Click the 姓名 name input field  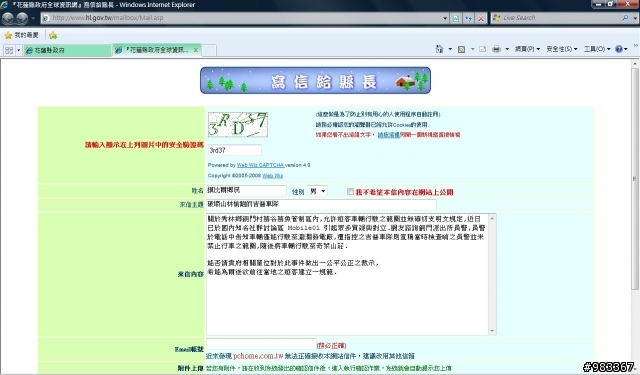(246, 191)
